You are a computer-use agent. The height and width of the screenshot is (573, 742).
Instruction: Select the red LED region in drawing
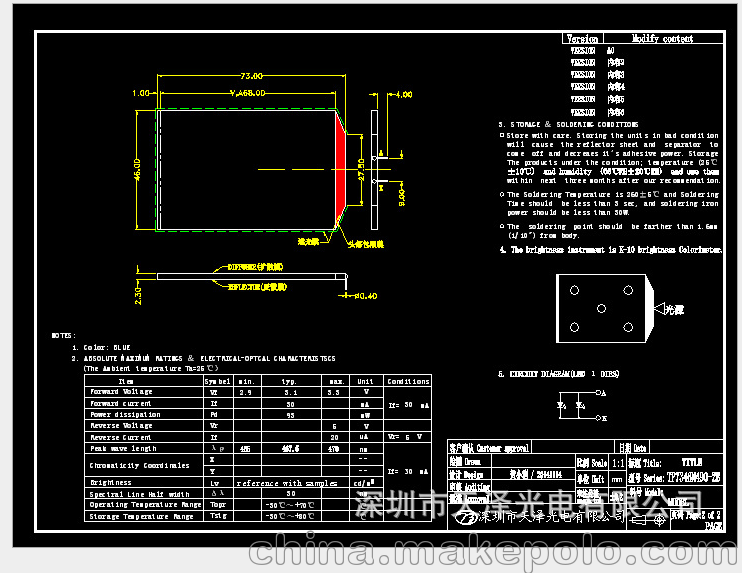[340, 169]
